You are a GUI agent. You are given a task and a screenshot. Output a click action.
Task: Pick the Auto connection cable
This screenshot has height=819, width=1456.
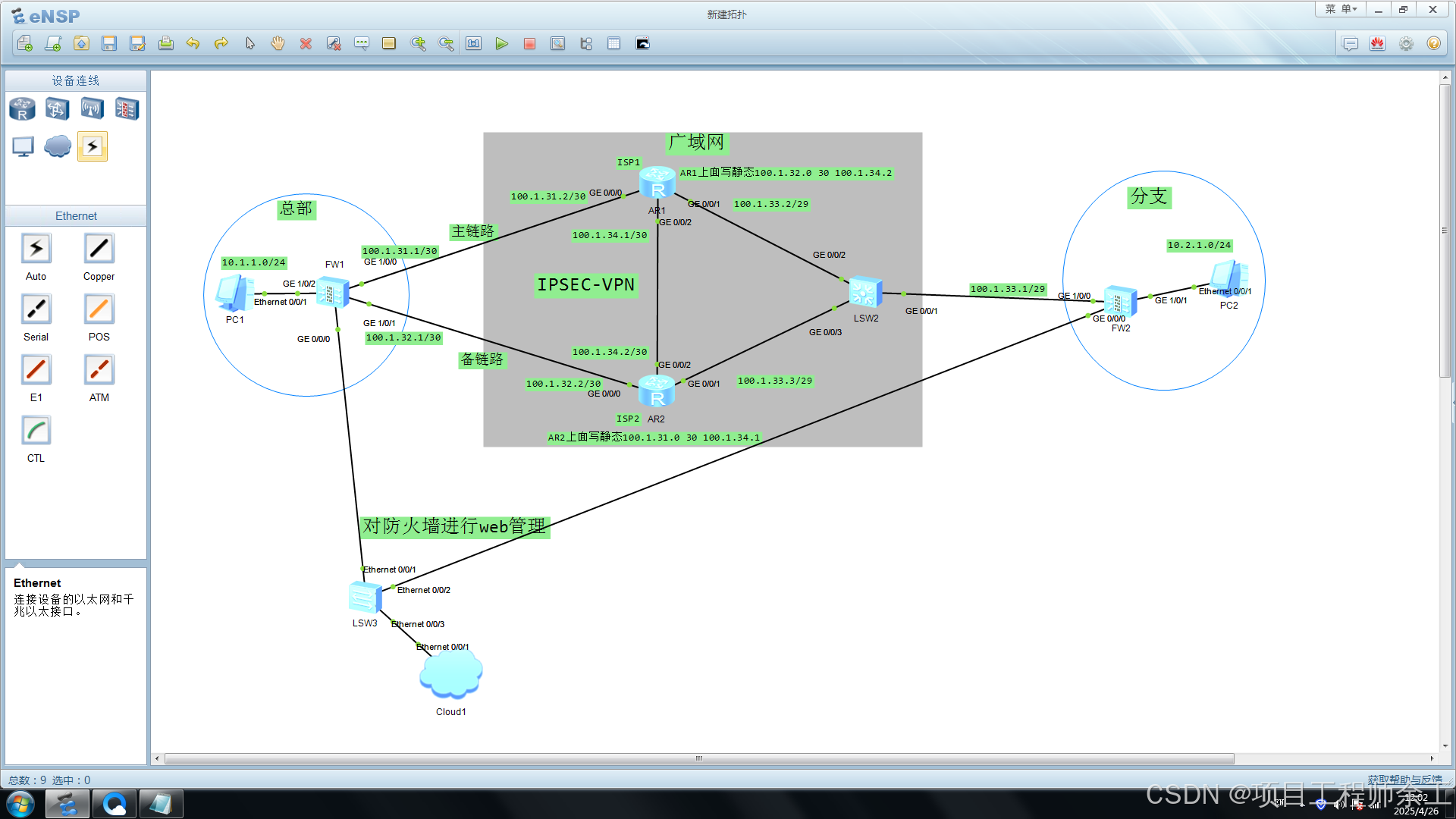pyautogui.click(x=36, y=249)
